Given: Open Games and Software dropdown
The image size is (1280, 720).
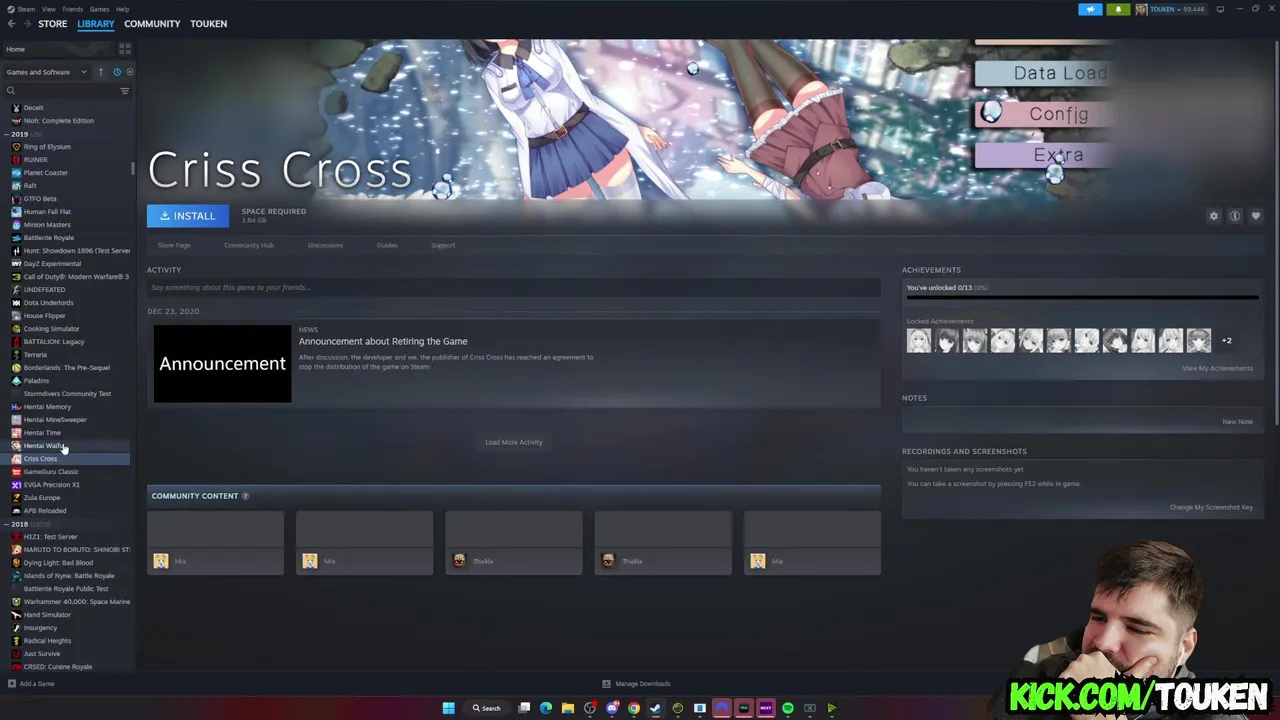Looking at the screenshot, I should tap(46, 72).
